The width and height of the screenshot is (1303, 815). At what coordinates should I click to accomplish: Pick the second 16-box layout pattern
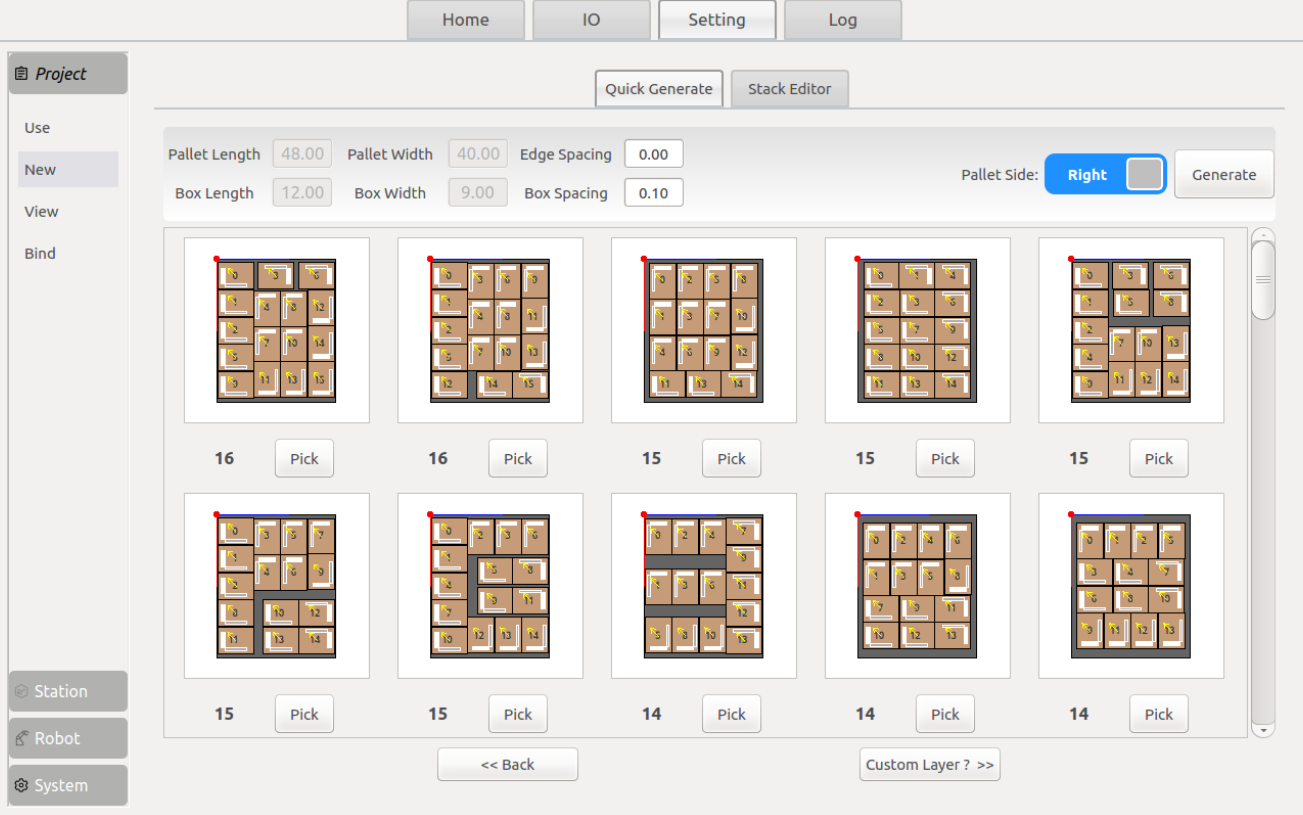coord(518,459)
